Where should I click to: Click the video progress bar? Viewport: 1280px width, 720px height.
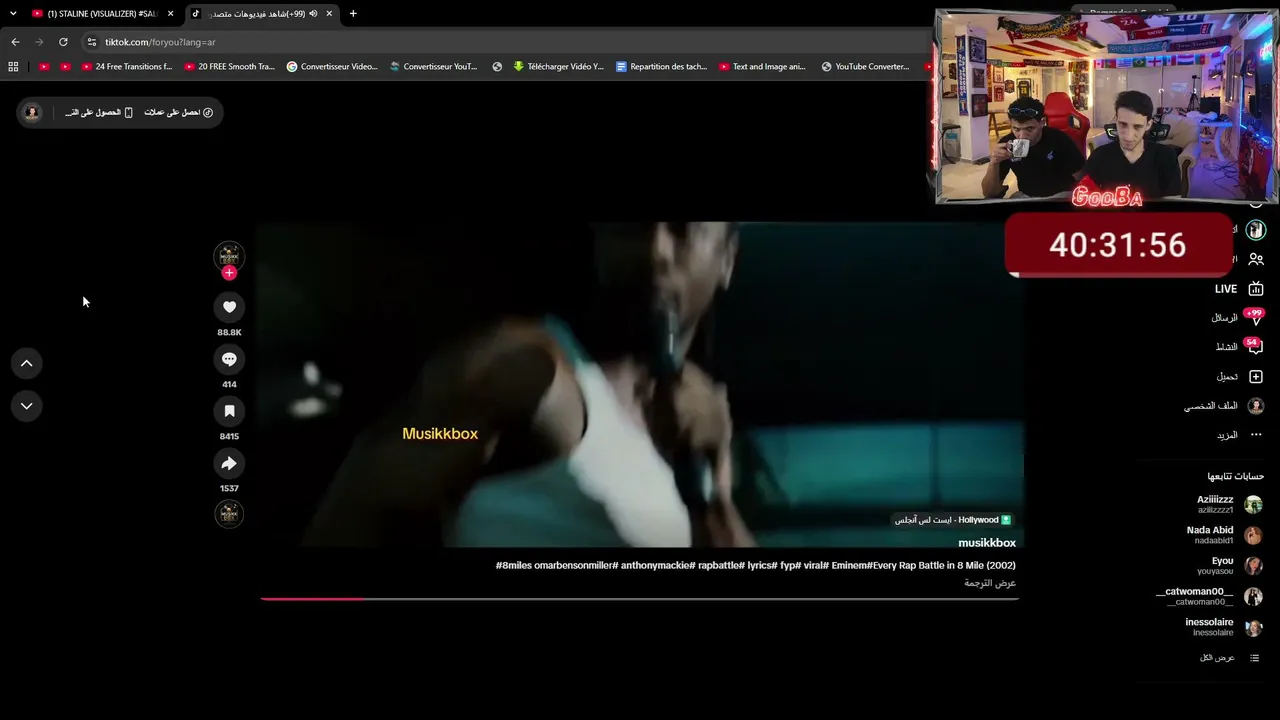click(x=640, y=599)
